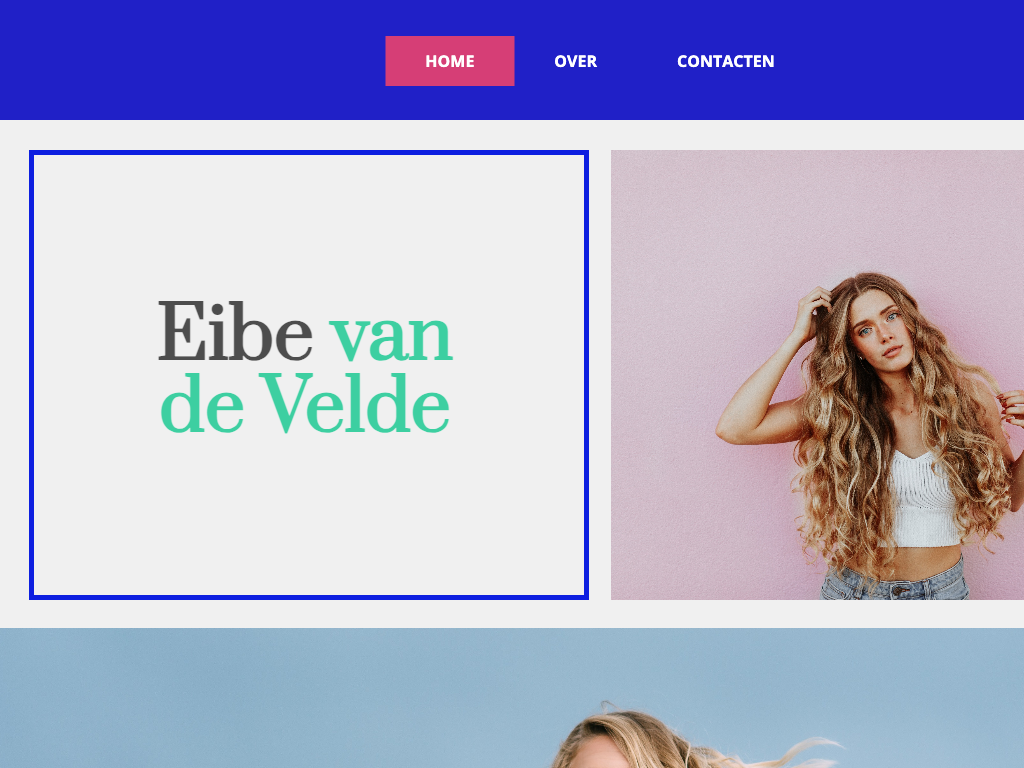Click the green "de Velde" text line
The height and width of the screenshot is (768, 1024).
point(305,403)
